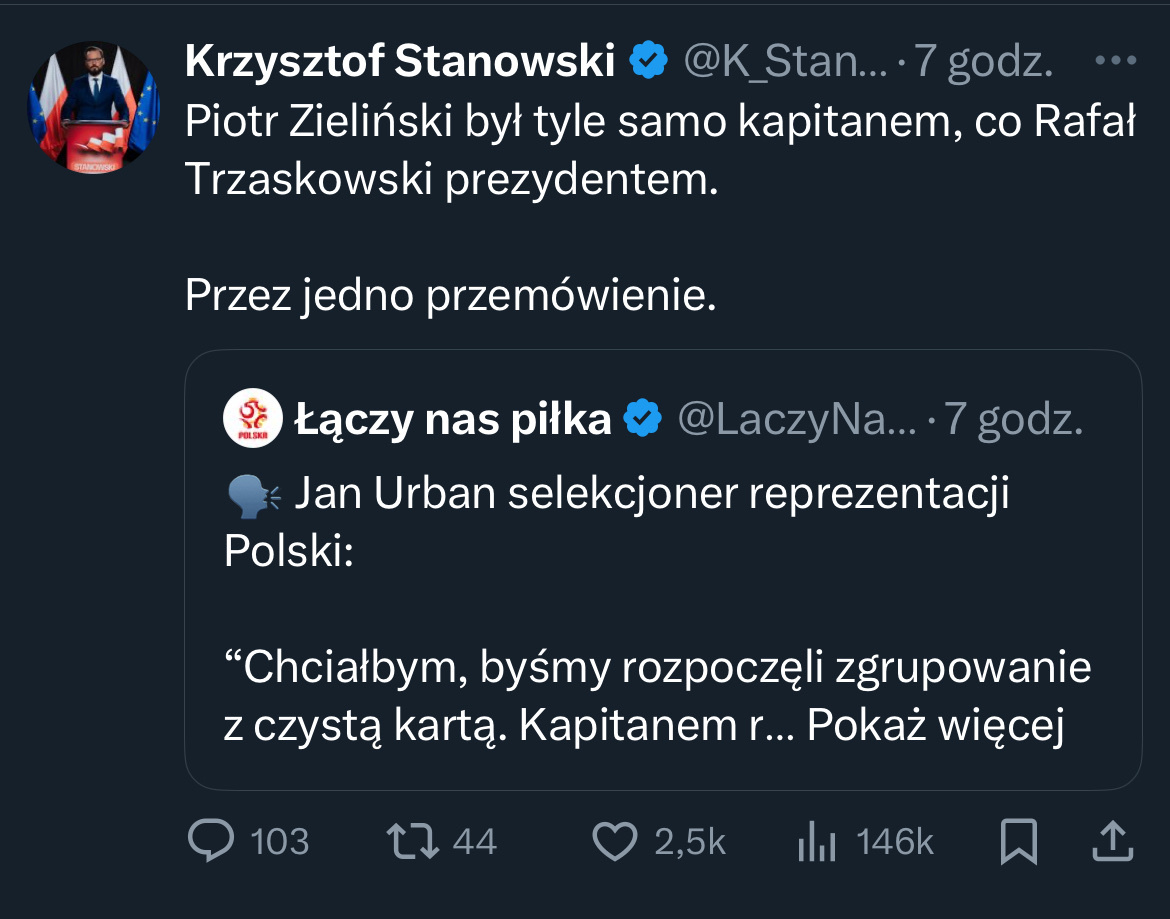Click Łączy nas piłka's verified badge
1170x919 pixels.
[643, 420]
